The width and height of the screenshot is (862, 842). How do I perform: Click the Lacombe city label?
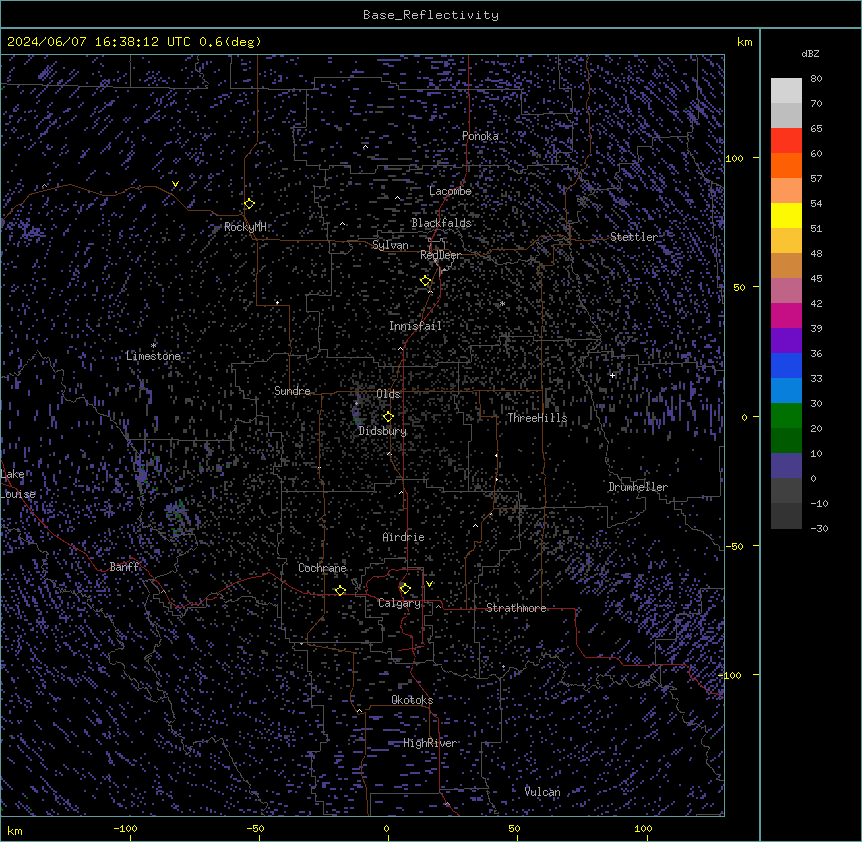450,191
